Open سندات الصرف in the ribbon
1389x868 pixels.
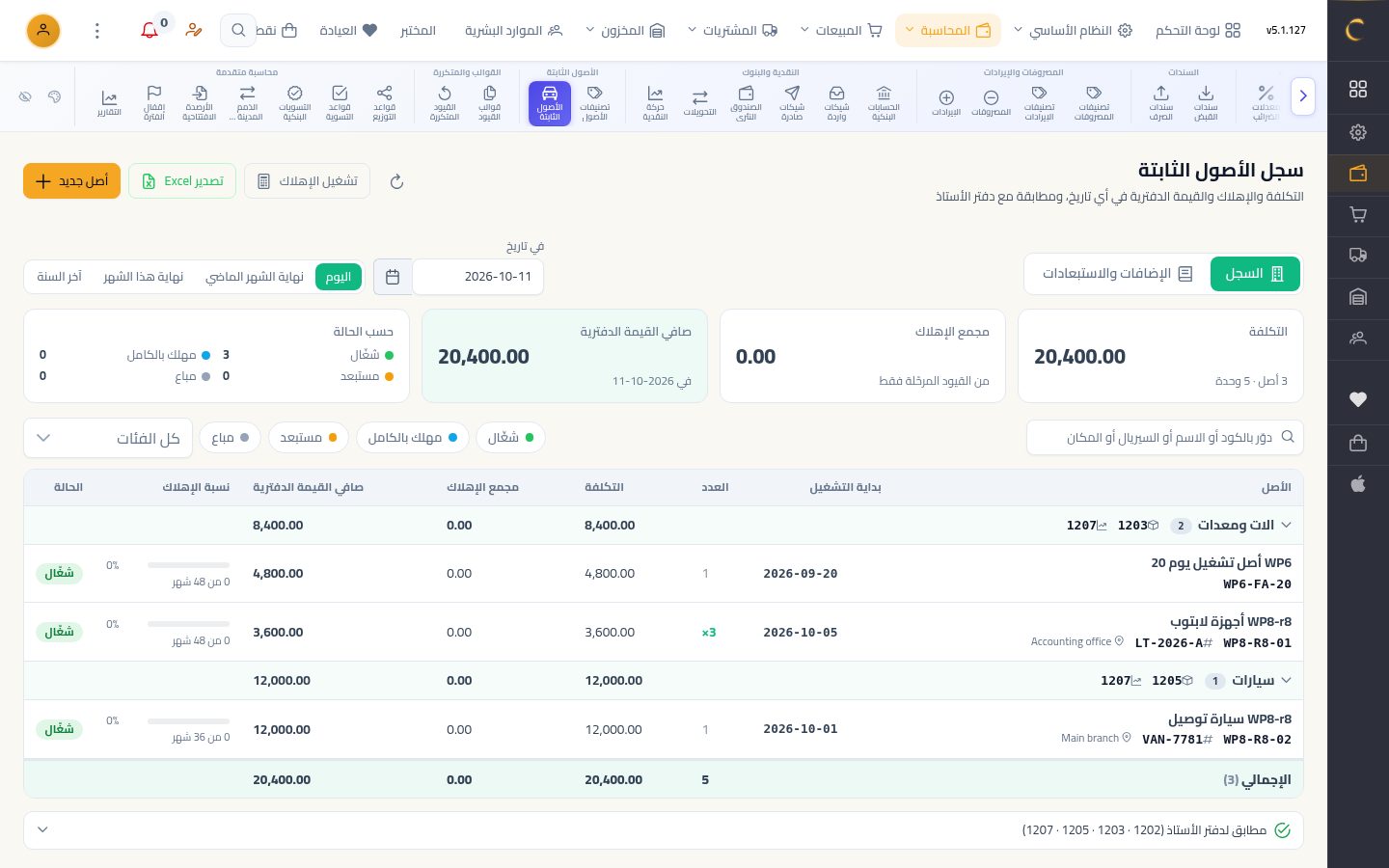pyautogui.click(x=1160, y=103)
